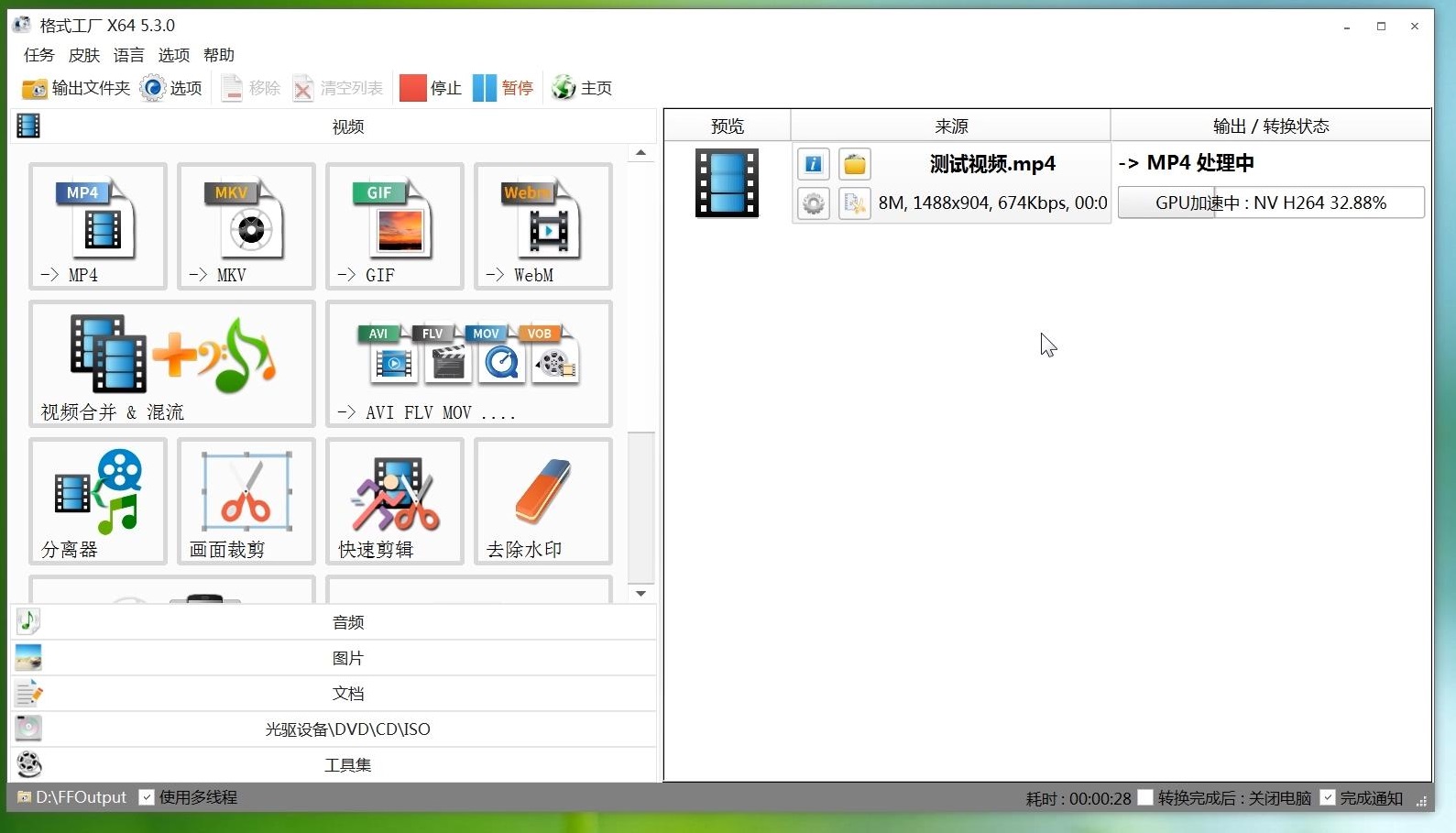Expand the 图片 category
1456x833 pixels.
tap(334, 658)
